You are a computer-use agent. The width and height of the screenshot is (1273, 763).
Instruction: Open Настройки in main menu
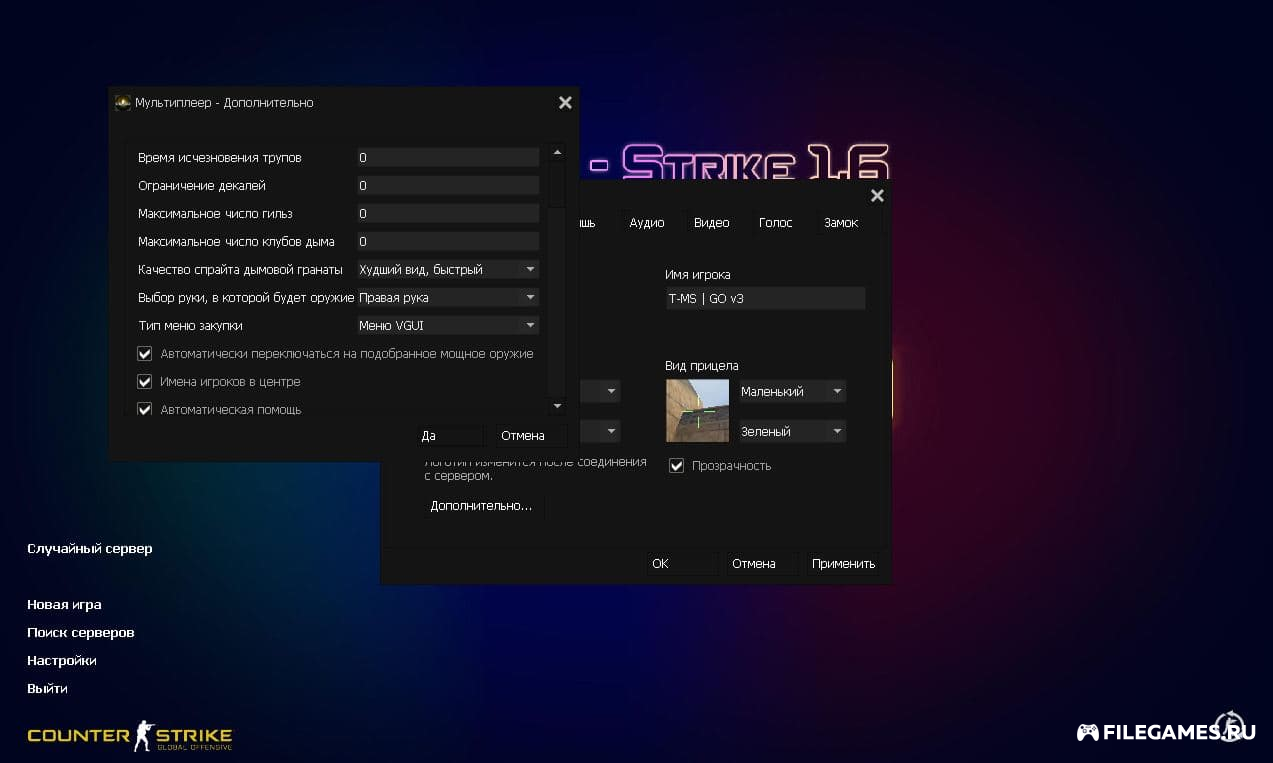(62, 660)
